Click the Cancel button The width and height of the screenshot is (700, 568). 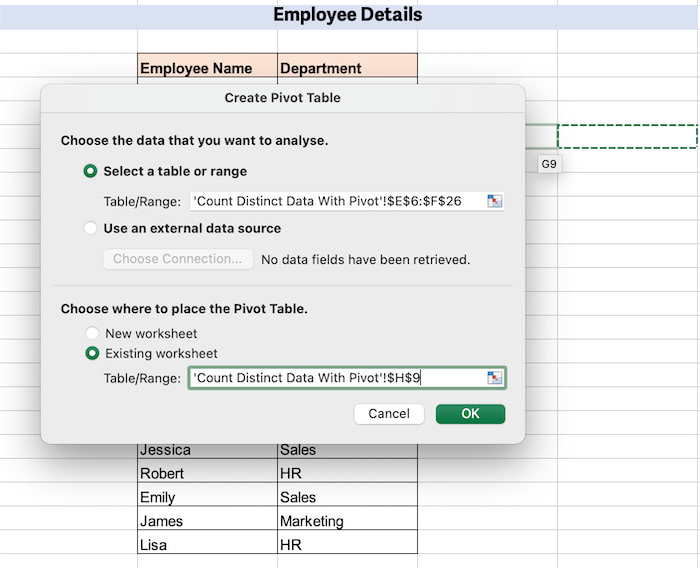(389, 414)
